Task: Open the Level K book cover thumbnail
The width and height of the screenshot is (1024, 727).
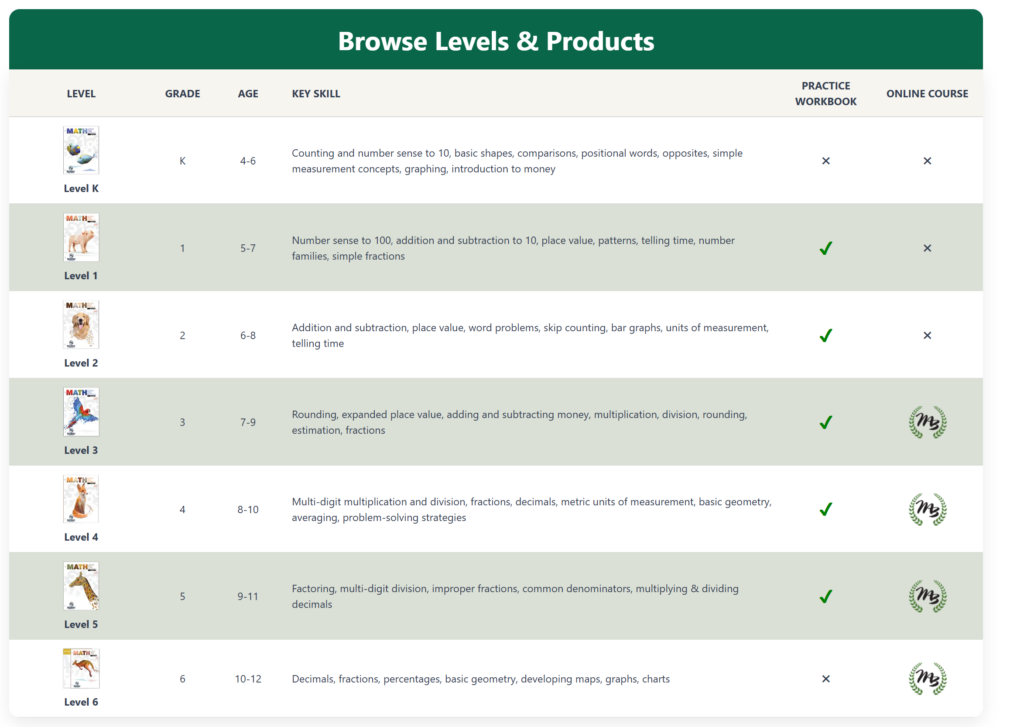Action: (x=81, y=150)
